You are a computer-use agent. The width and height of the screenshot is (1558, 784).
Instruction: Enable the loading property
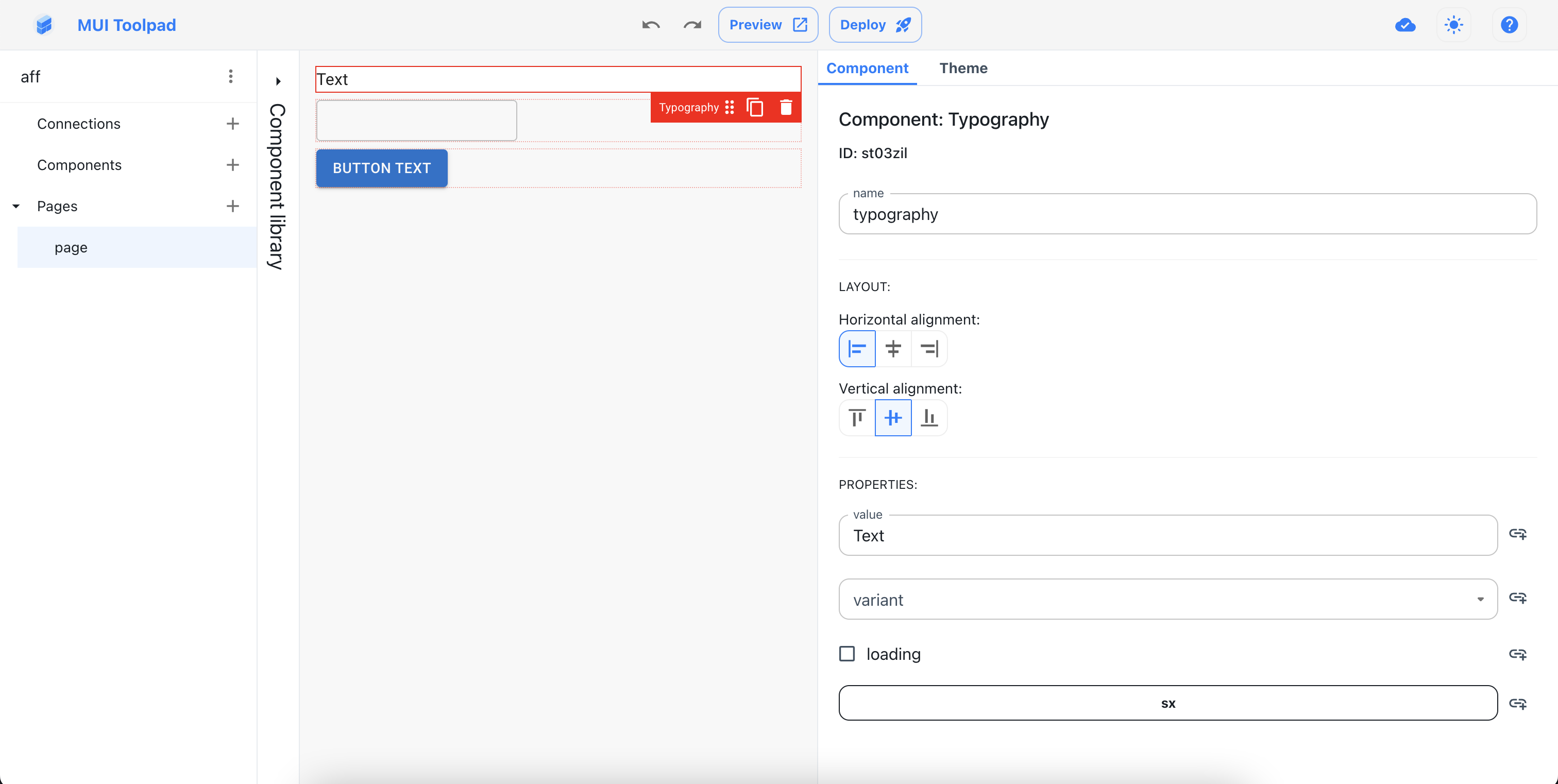(846, 654)
